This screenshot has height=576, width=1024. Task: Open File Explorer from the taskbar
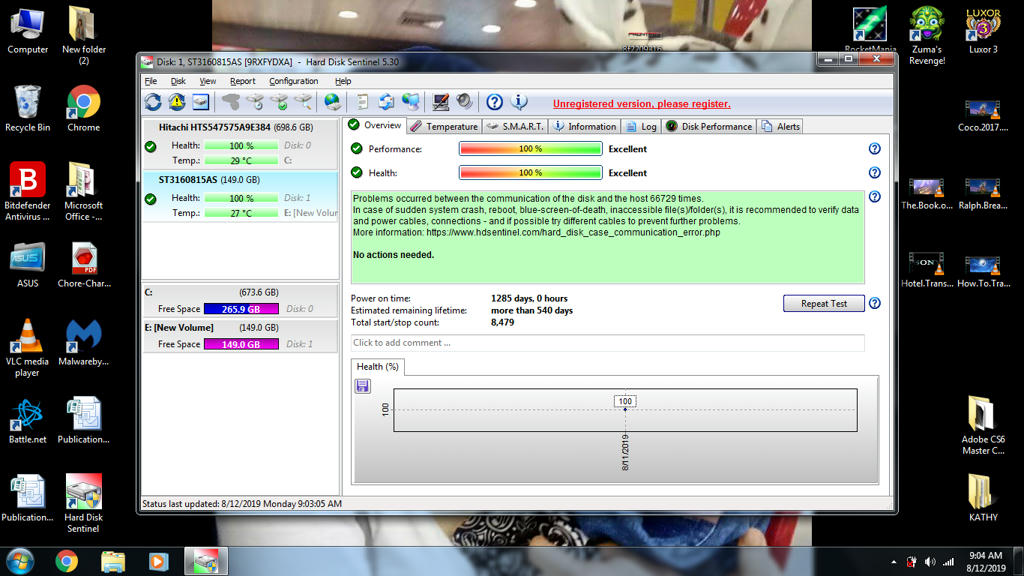(x=113, y=562)
